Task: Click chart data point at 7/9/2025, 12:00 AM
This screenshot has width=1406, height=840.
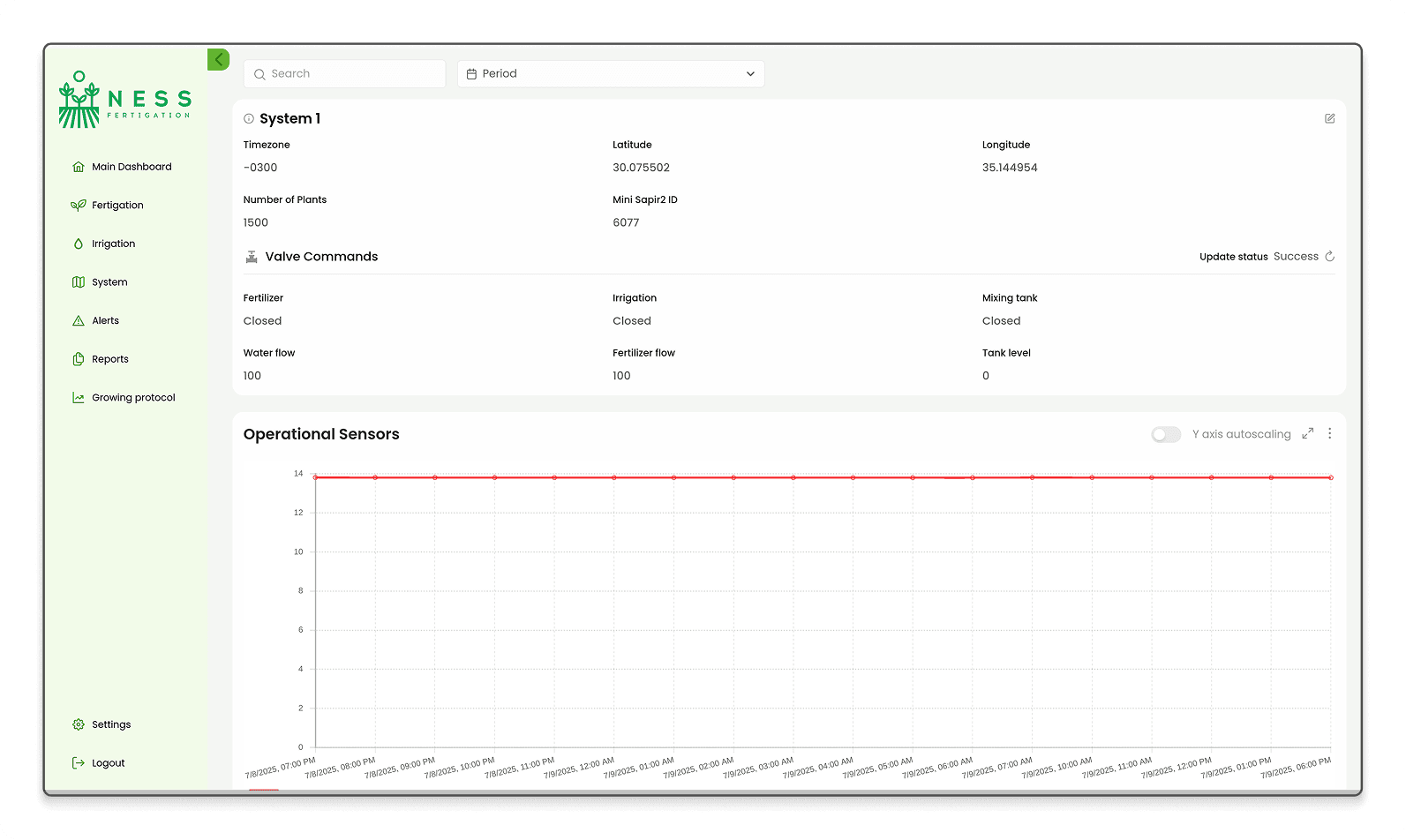Action: pyautogui.click(x=614, y=477)
